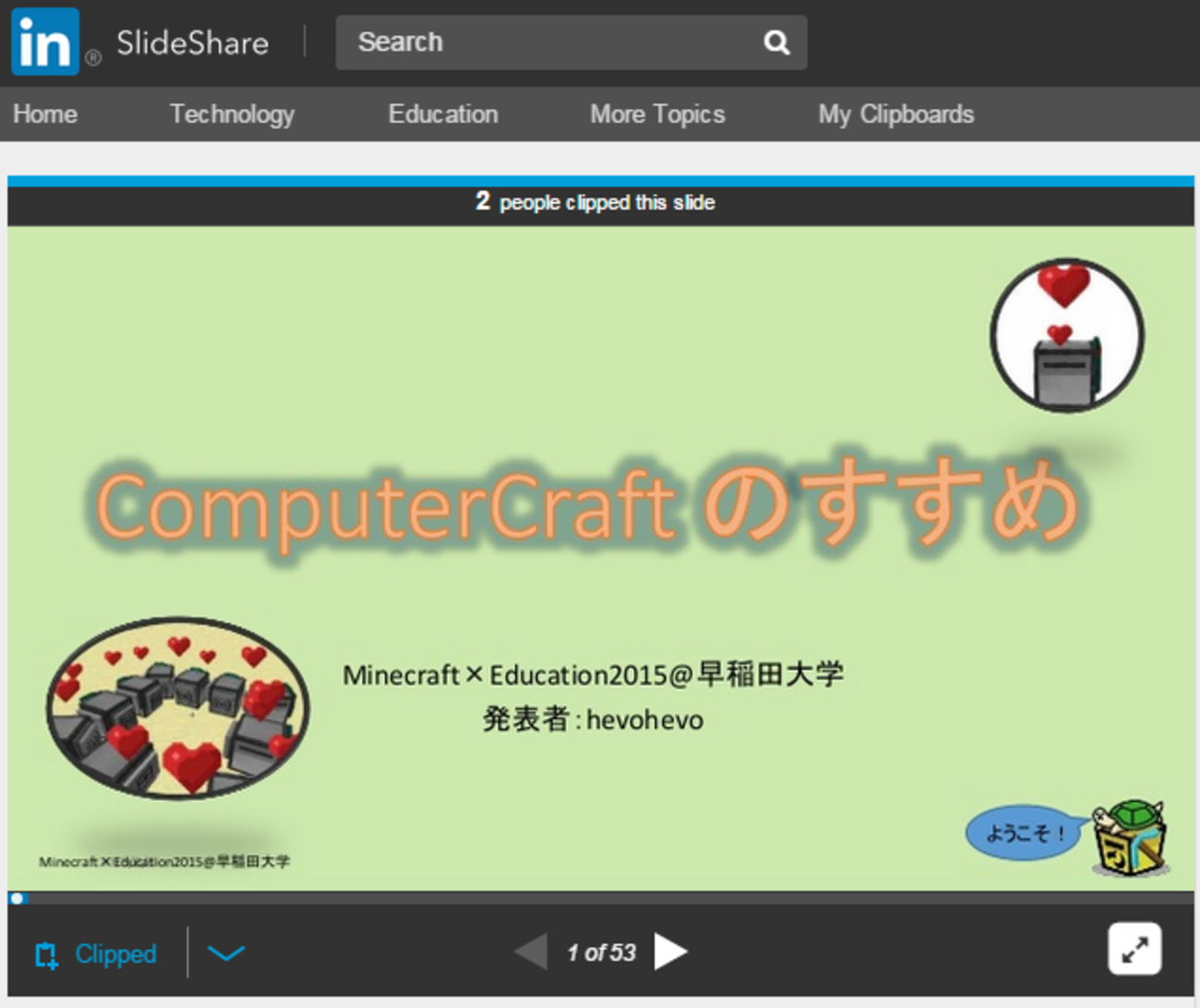Click the turtle mascot image on slide
The image size is (1200, 1008).
coord(1130,838)
